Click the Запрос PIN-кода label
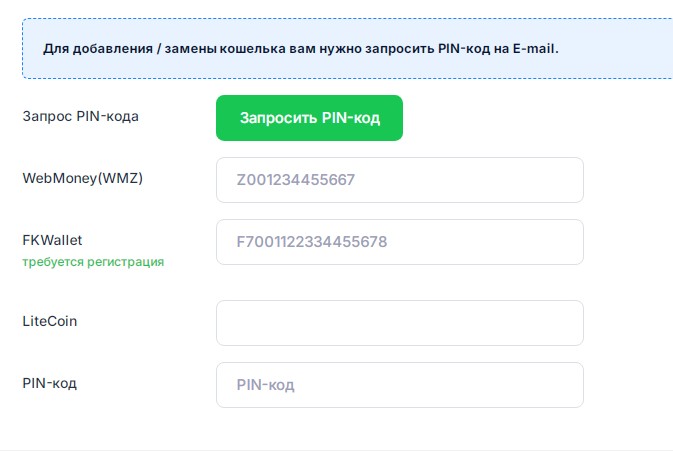The image size is (673, 453). tap(80, 116)
